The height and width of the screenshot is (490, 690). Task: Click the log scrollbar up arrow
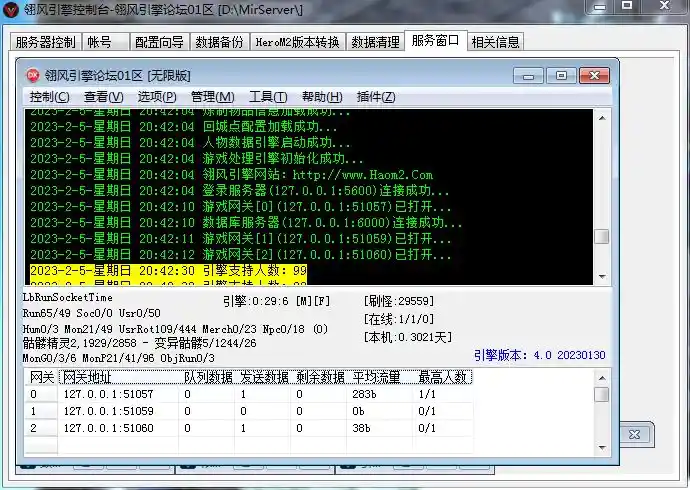602,118
